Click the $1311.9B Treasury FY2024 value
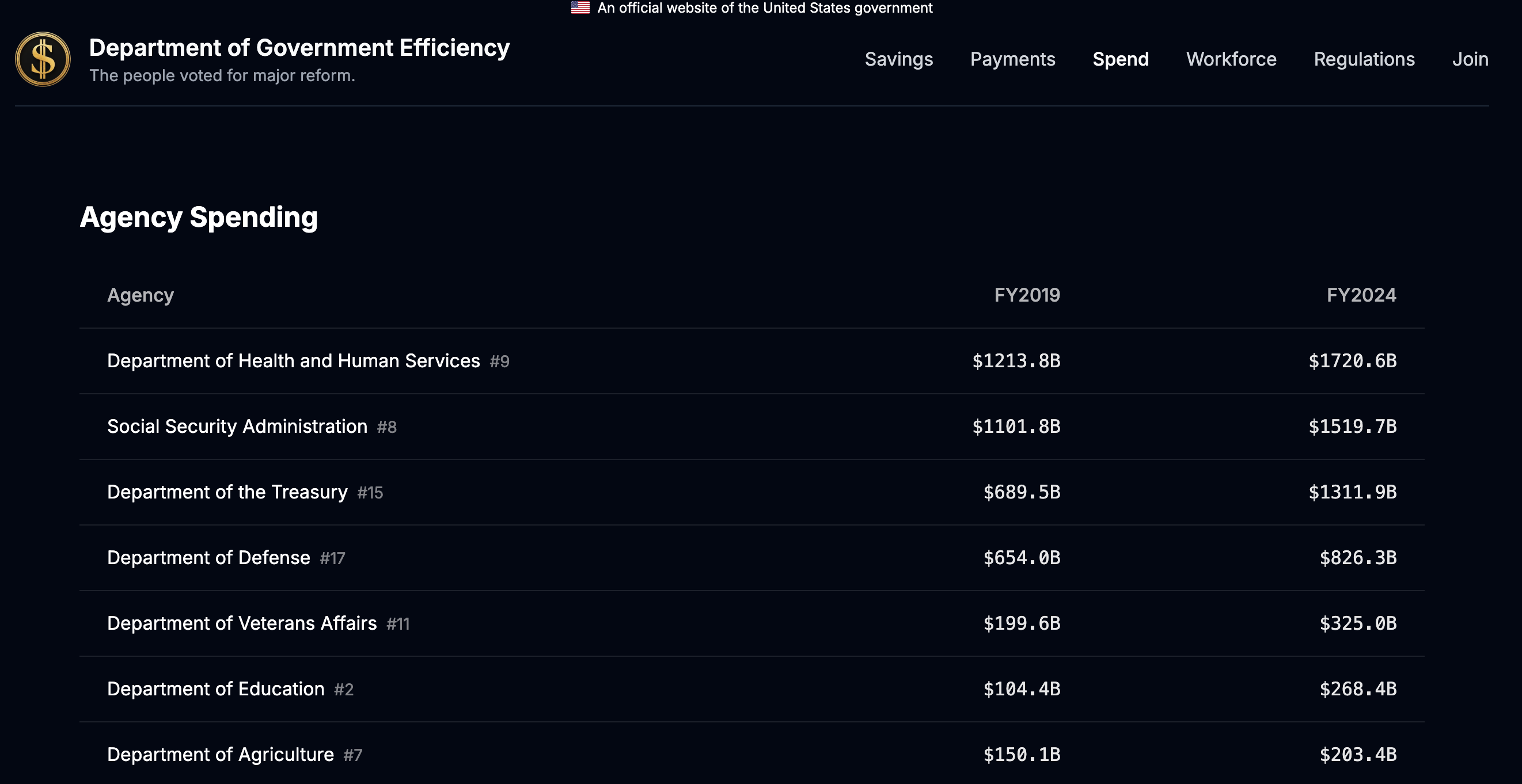The image size is (1522, 784). [1353, 492]
